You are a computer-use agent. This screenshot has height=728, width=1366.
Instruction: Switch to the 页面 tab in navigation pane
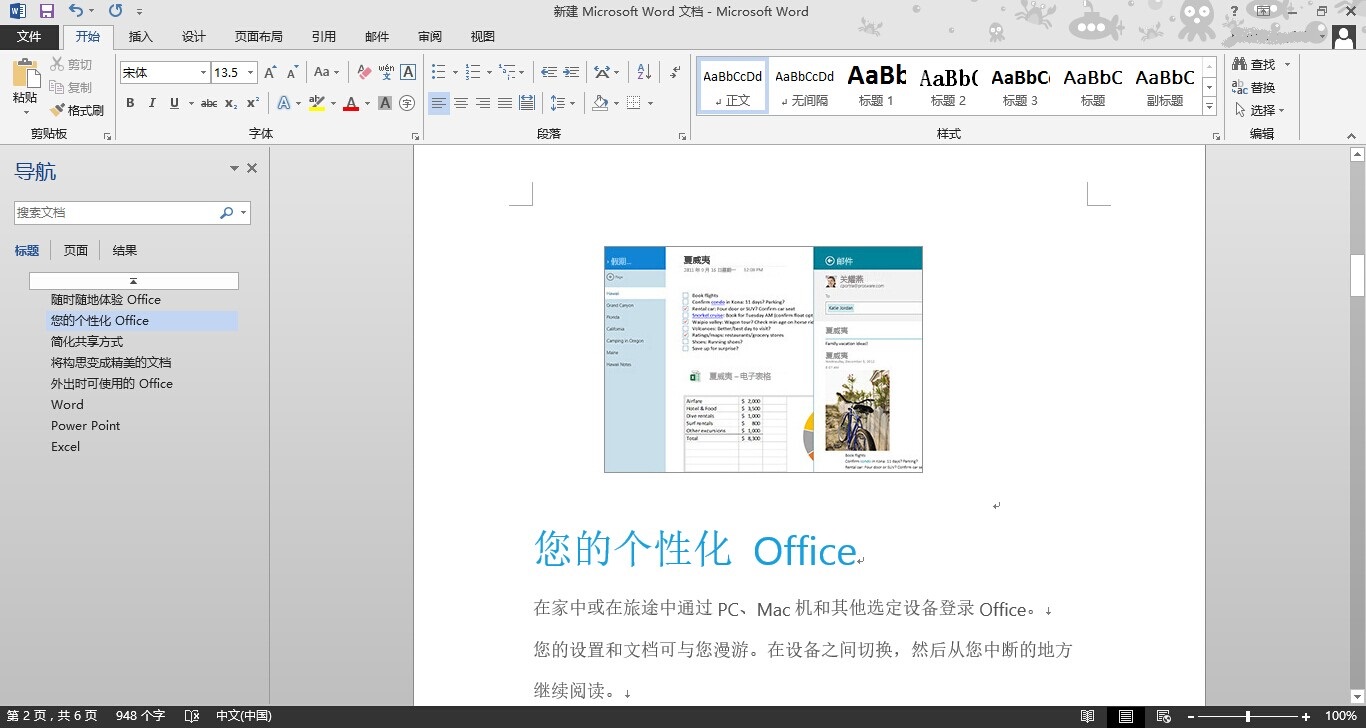(x=76, y=251)
